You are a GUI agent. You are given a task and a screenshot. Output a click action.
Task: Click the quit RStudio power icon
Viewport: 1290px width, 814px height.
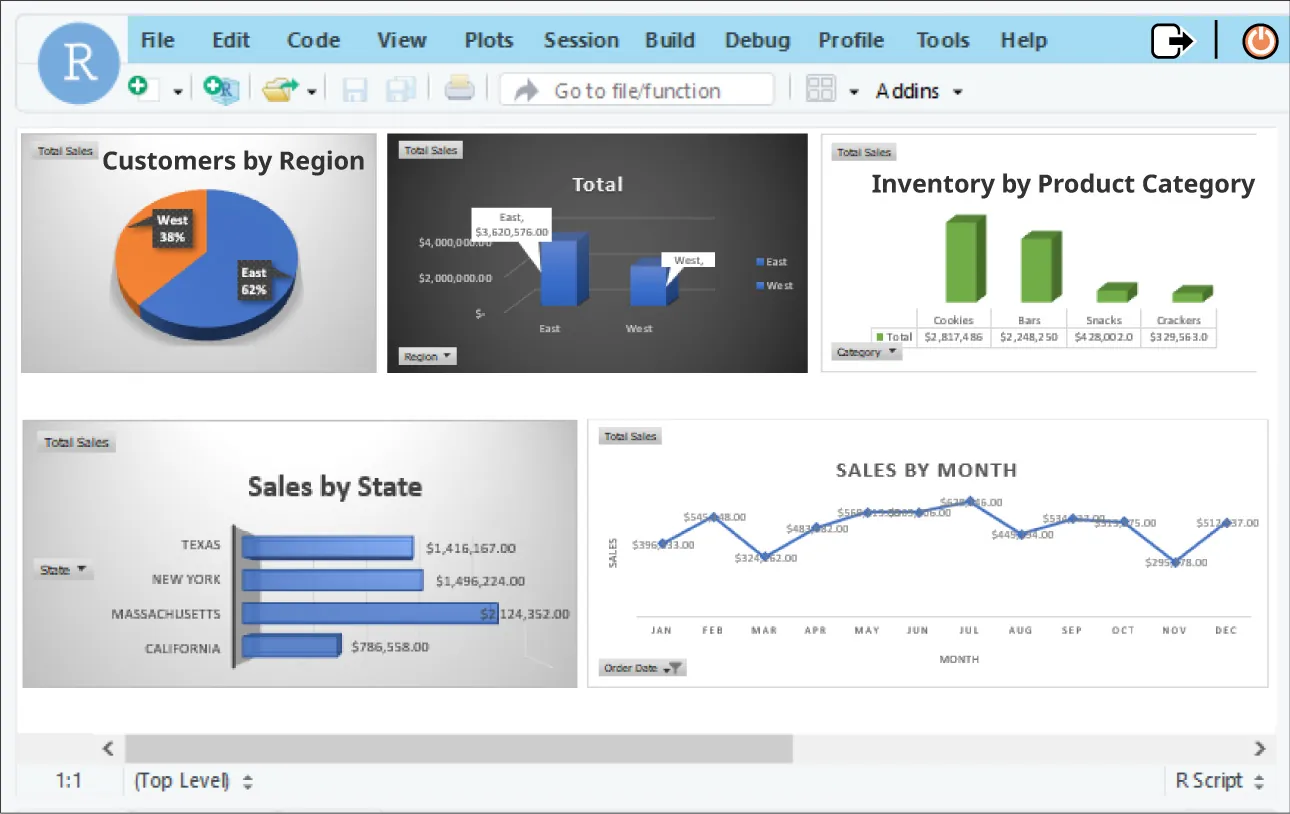[1259, 41]
